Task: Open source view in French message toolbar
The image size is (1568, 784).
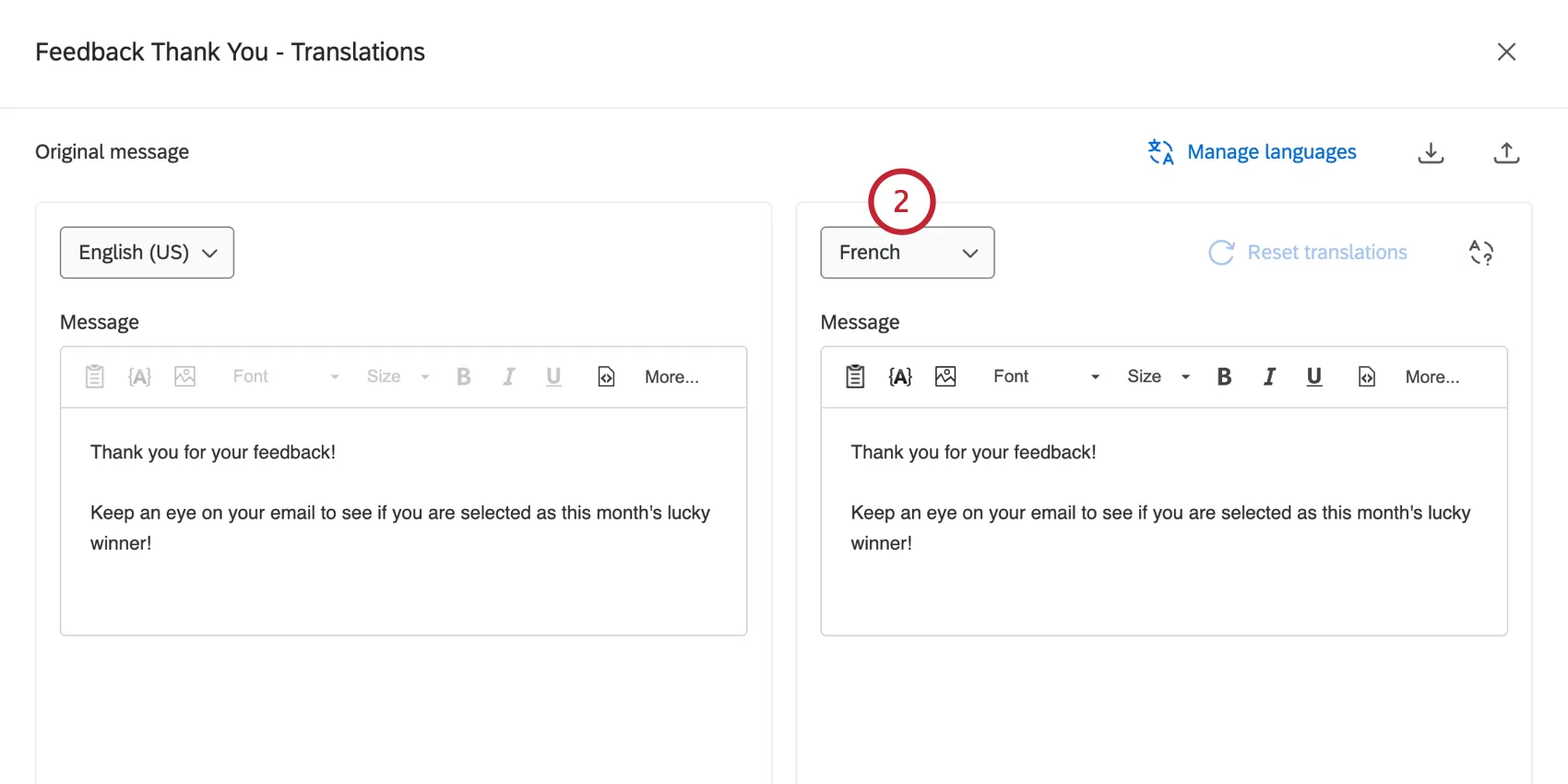Action: click(1367, 376)
